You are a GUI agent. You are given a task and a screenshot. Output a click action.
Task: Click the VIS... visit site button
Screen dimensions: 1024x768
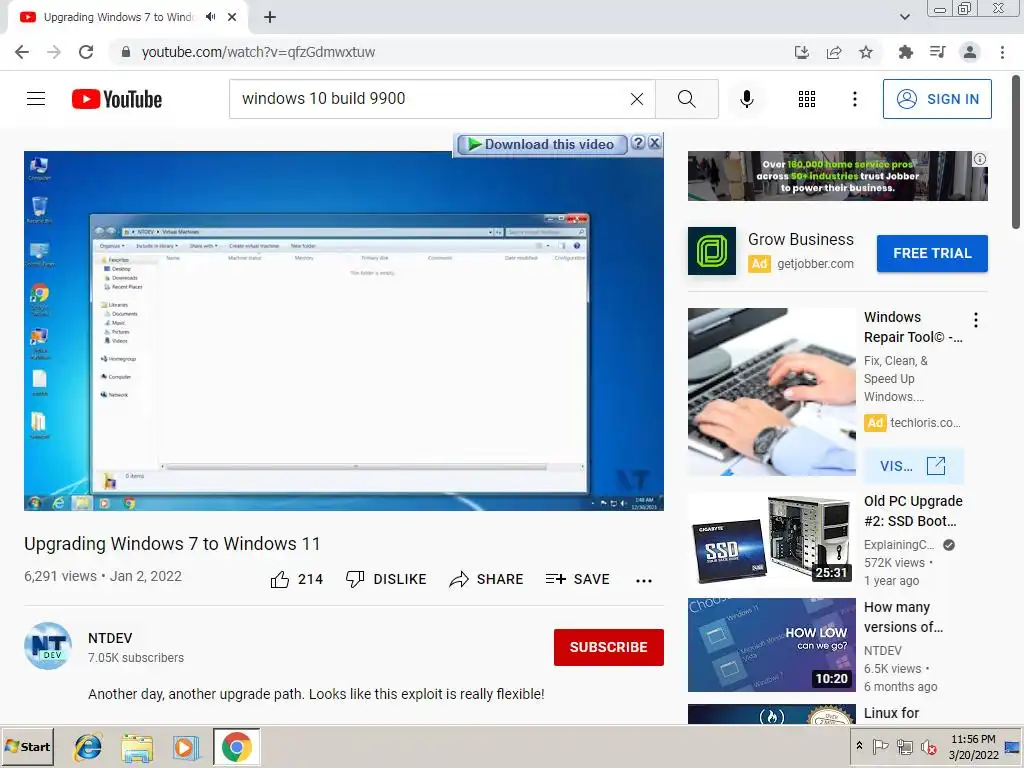point(913,466)
